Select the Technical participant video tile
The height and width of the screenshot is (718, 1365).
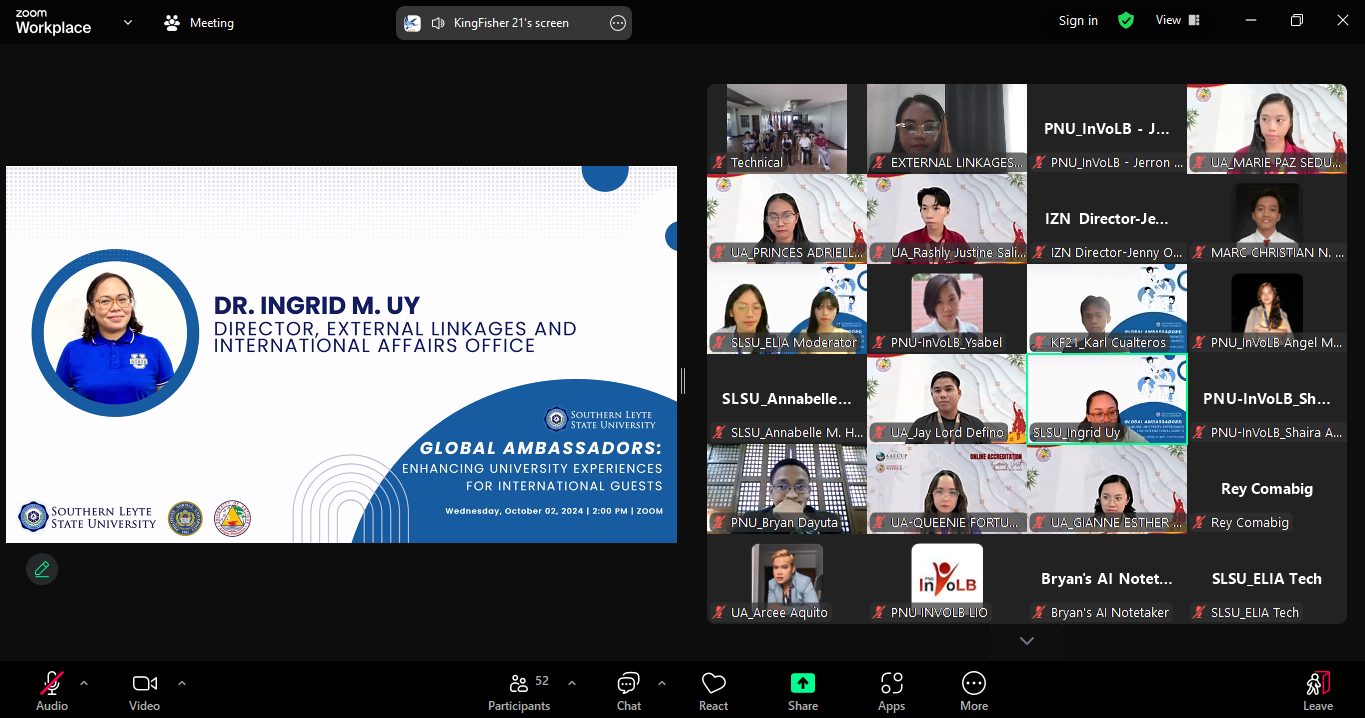pyautogui.click(x=787, y=129)
